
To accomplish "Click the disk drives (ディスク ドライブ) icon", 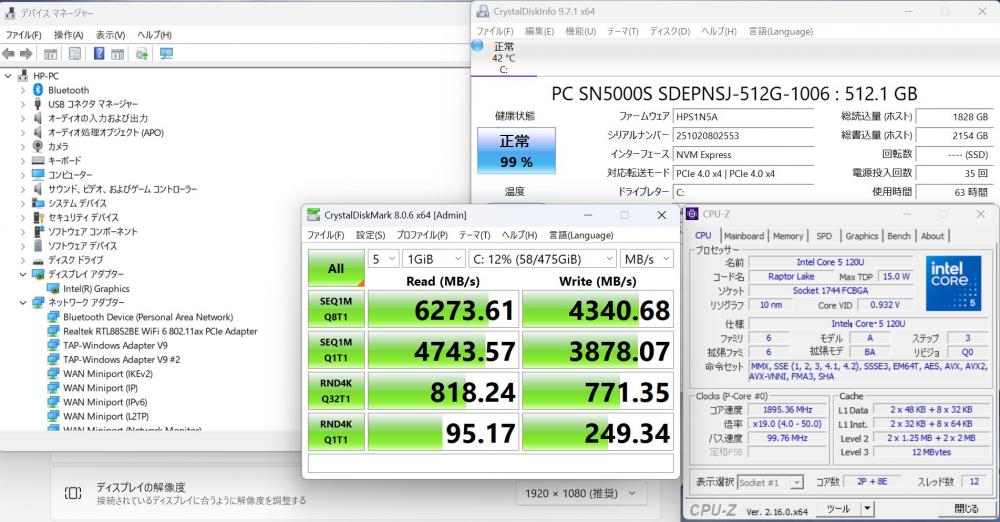I will [x=38, y=260].
